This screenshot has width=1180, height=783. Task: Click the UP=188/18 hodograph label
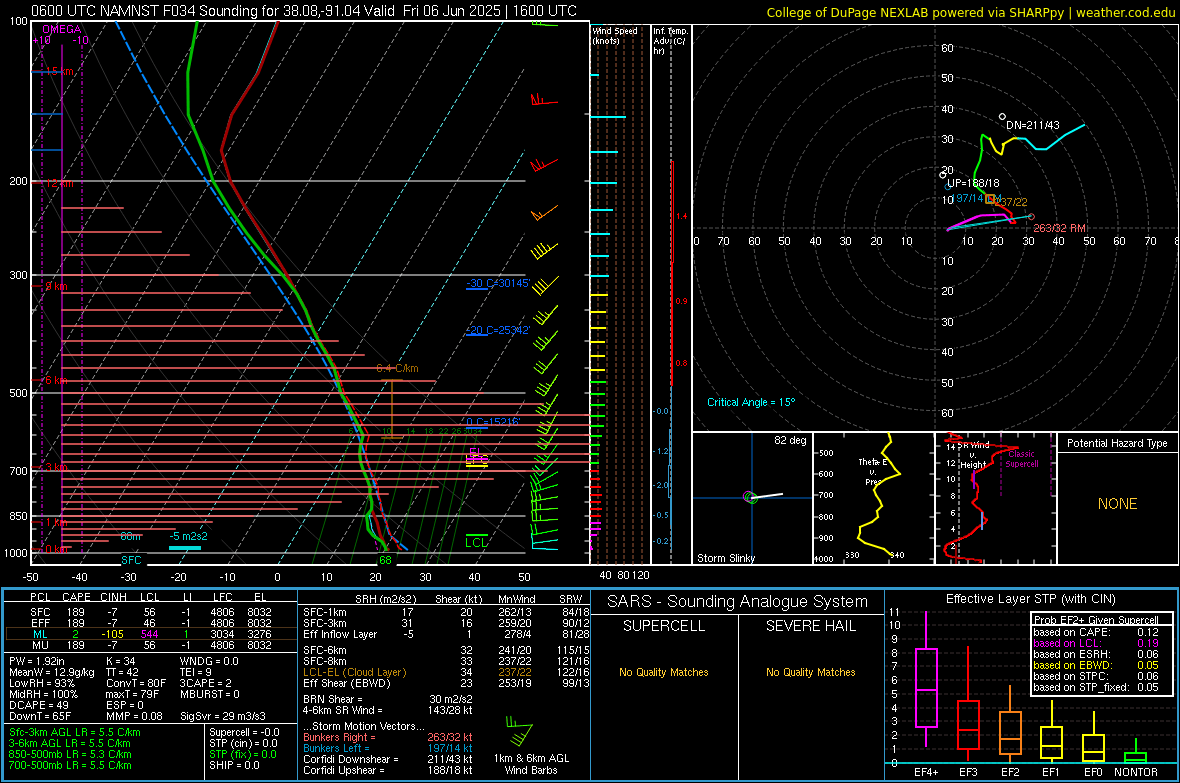[972, 183]
